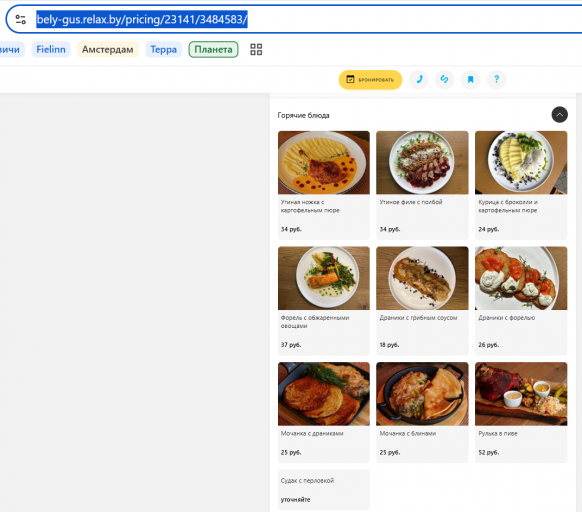Collapse the Горячие блюда section
This screenshot has width=582, height=512.
559,115
